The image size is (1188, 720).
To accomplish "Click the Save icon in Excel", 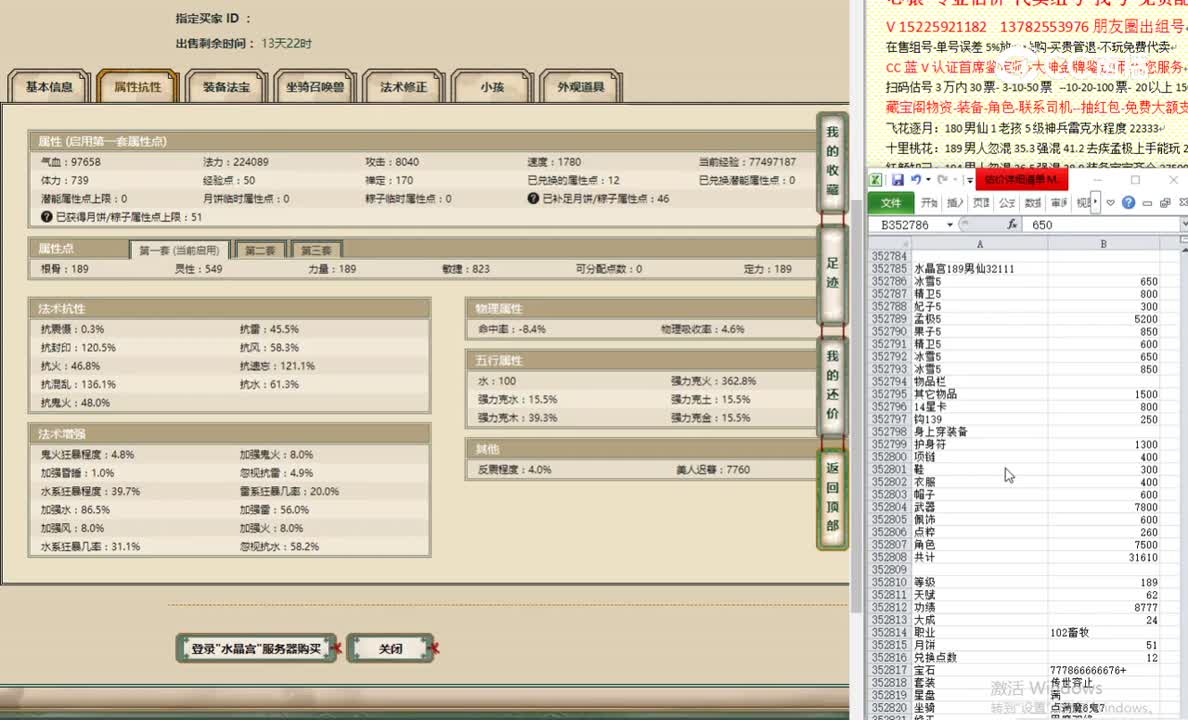I will click(x=899, y=180).
